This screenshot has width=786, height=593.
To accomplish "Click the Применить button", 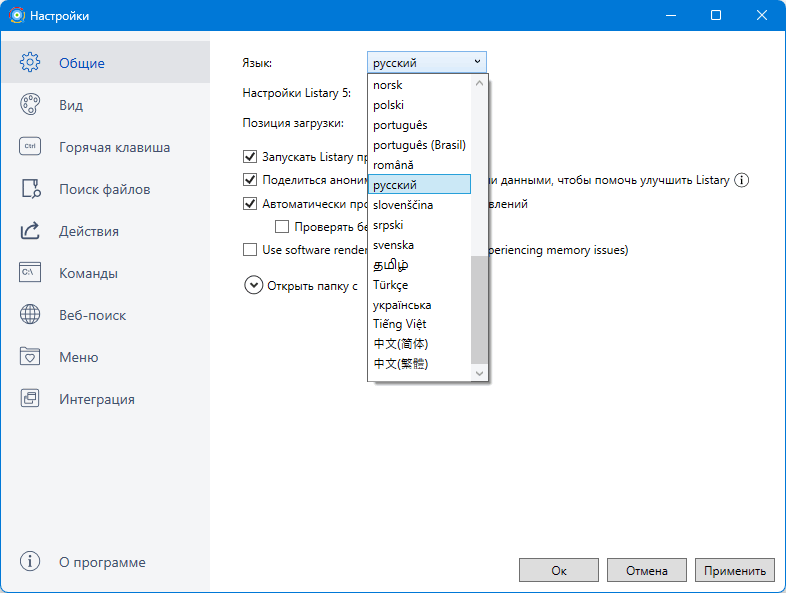I will [x=734, y=570].
